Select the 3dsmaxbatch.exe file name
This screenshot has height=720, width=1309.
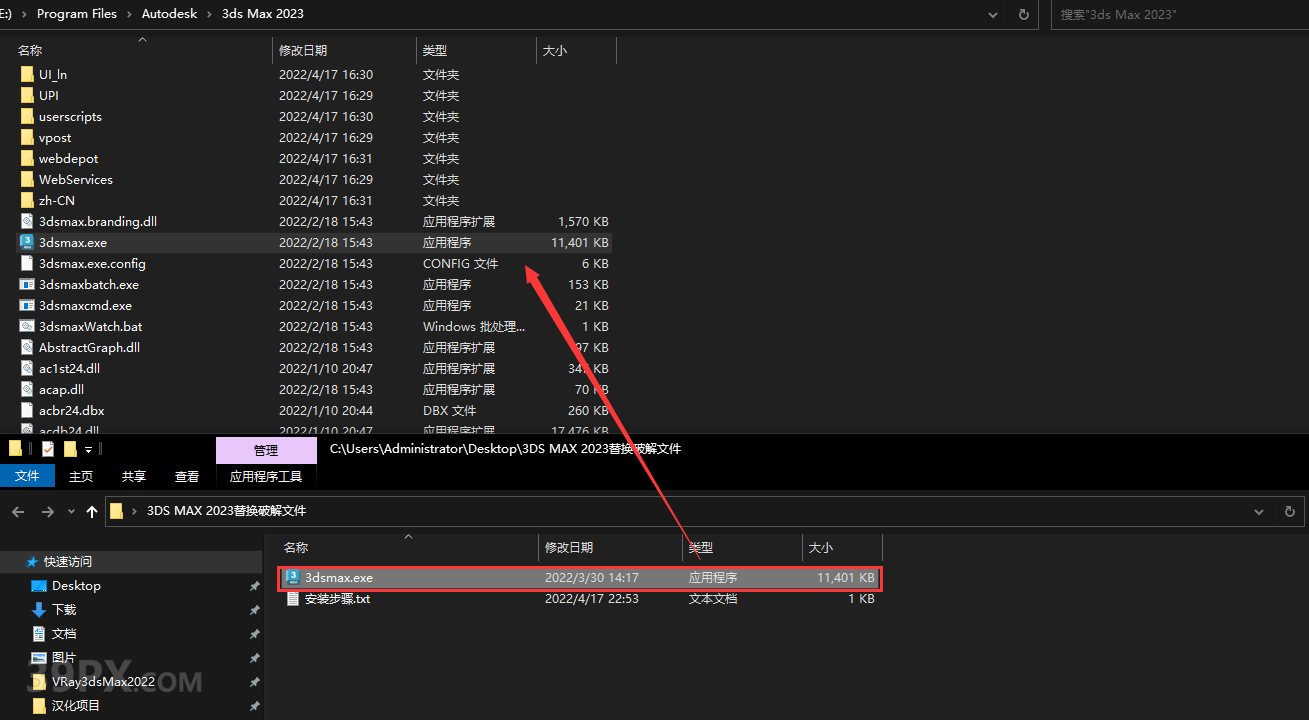(x=89, y=284)
